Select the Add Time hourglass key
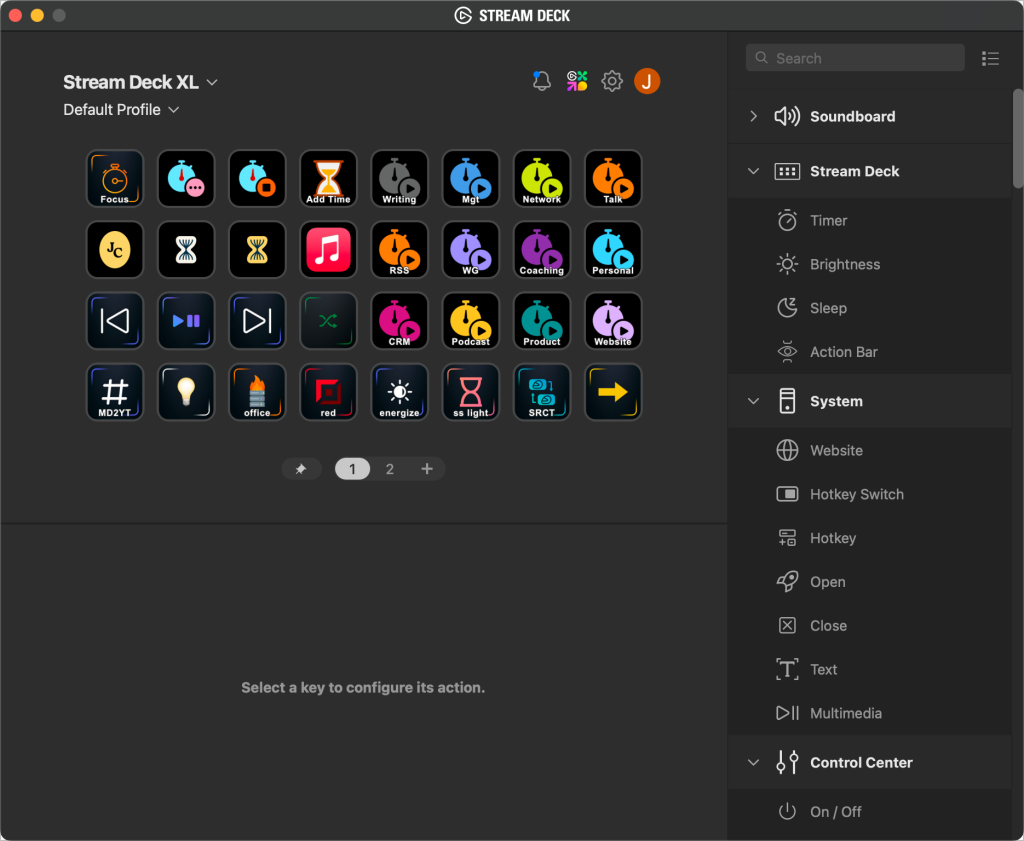 pyautogui.click(x=328, y=179)
